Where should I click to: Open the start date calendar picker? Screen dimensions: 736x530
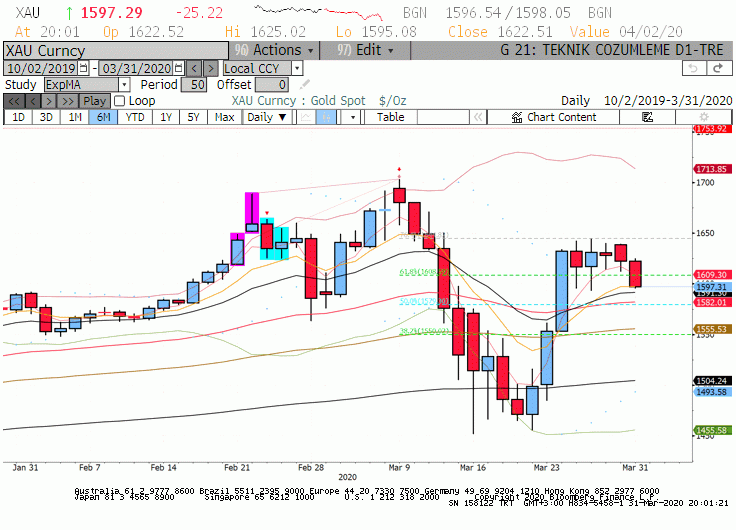click(84, 69)
